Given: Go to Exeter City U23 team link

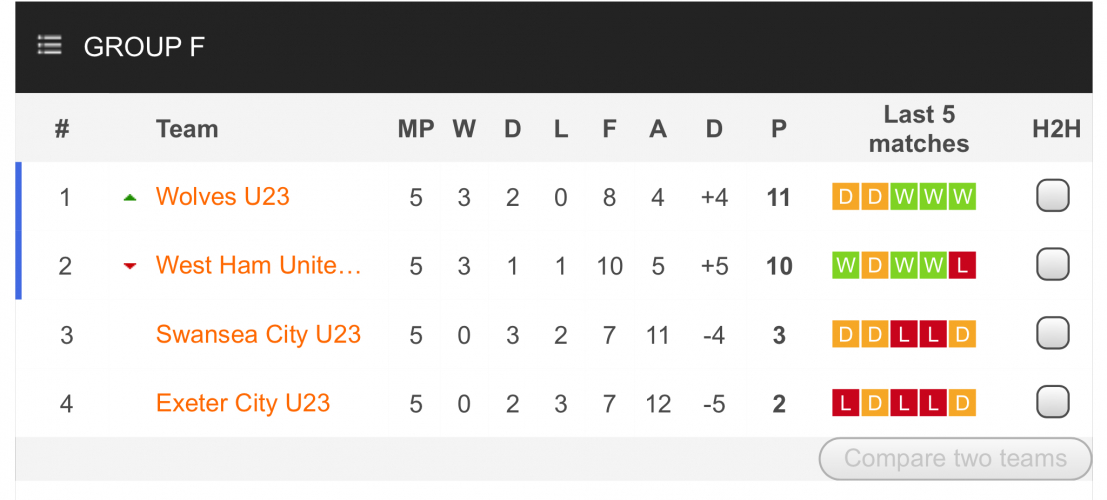Looking at the screenshot, I should pyautogui.click(x=243, y=403).
